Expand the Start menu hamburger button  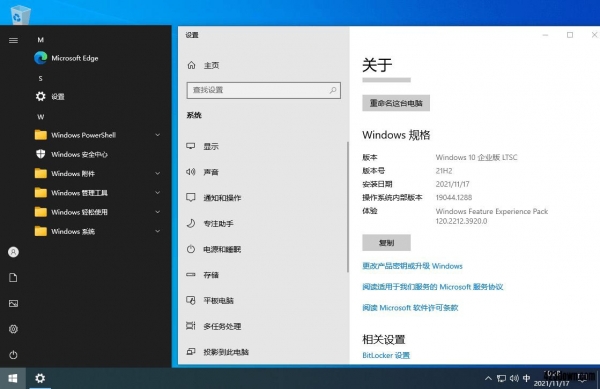pyautogui.click(x=13, y=40)
